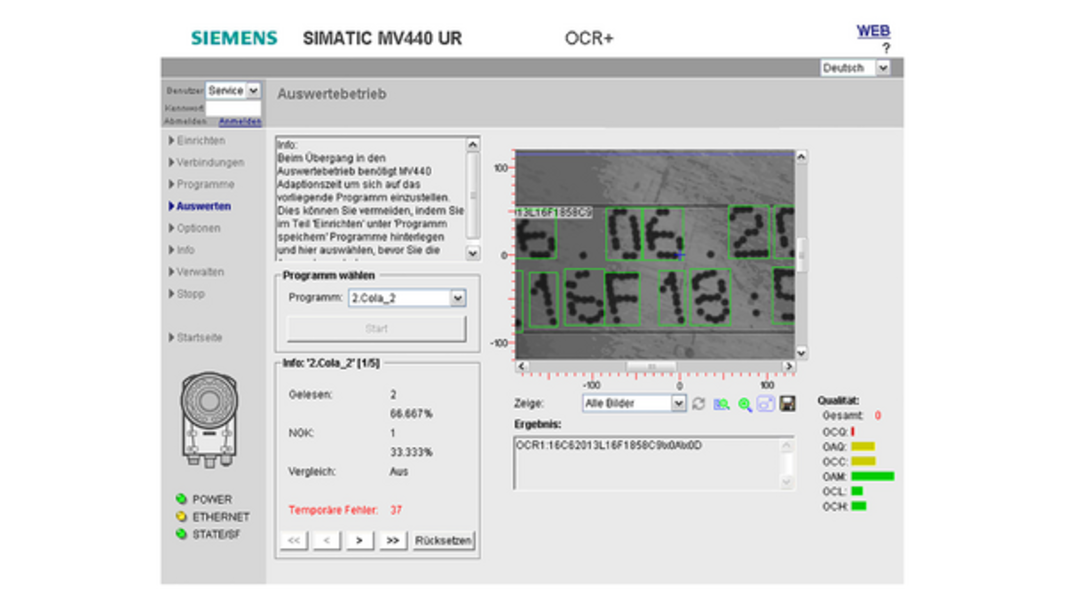Viewport: 1065px width, 600px height.
Task: Click the green OCH quality bar
Action: click(x=859, y=506)
